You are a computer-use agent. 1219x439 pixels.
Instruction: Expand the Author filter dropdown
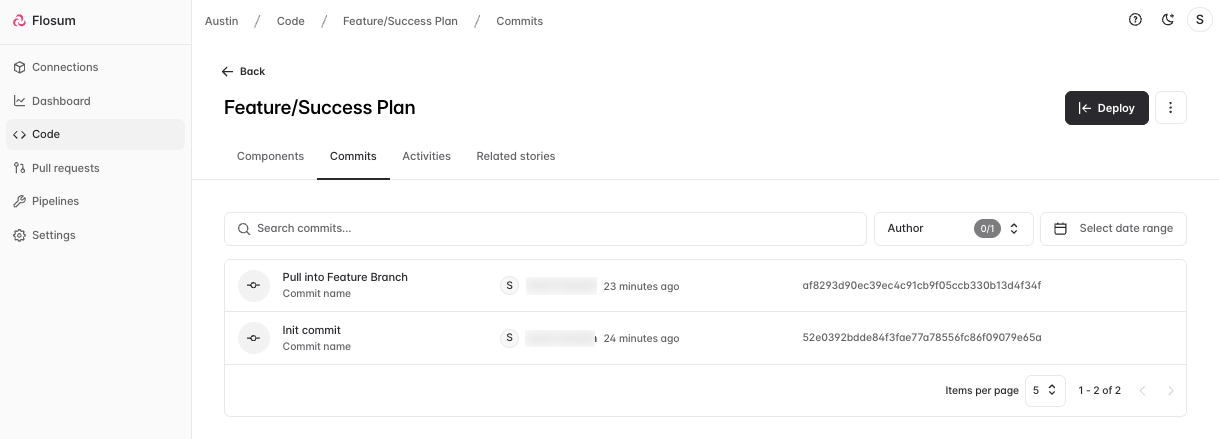[952, 228]
